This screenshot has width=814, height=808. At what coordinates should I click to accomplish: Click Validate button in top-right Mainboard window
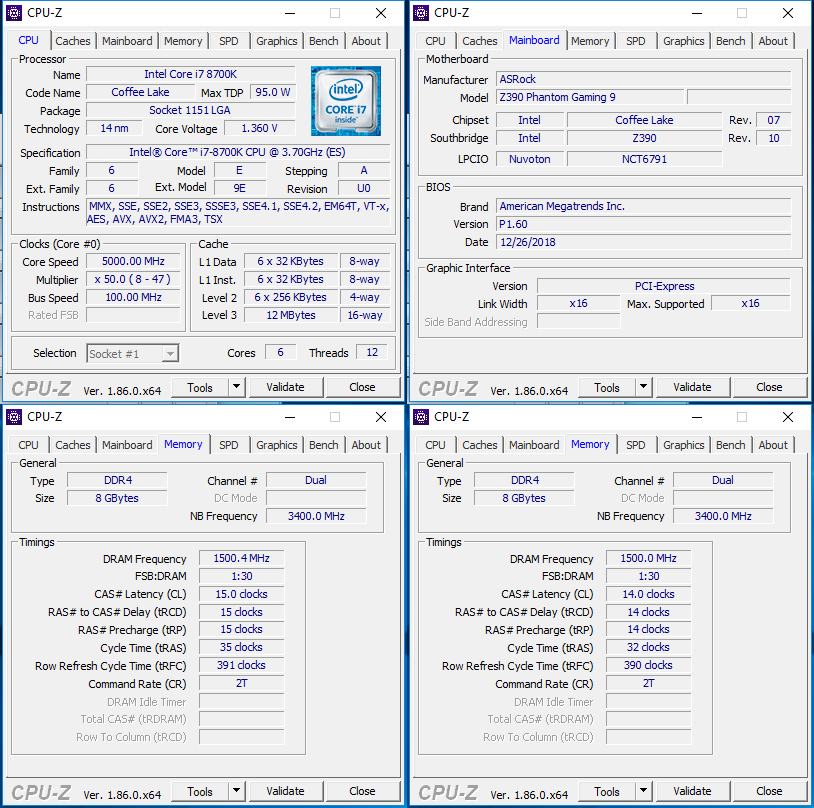[693, 387]
